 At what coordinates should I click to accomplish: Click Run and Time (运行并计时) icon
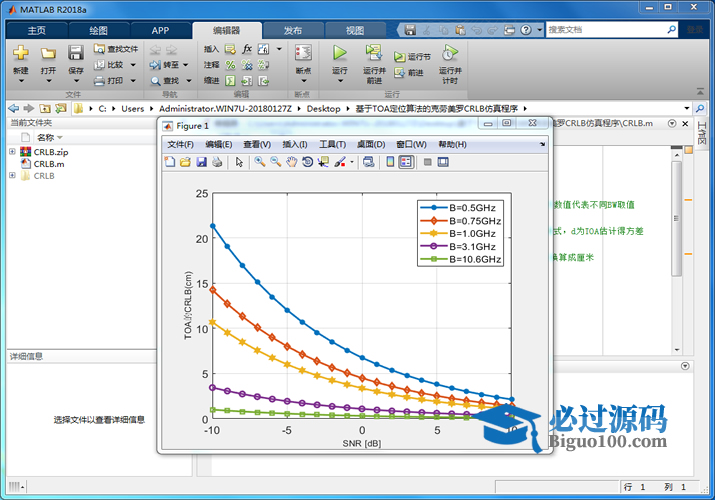click(450, 53)
